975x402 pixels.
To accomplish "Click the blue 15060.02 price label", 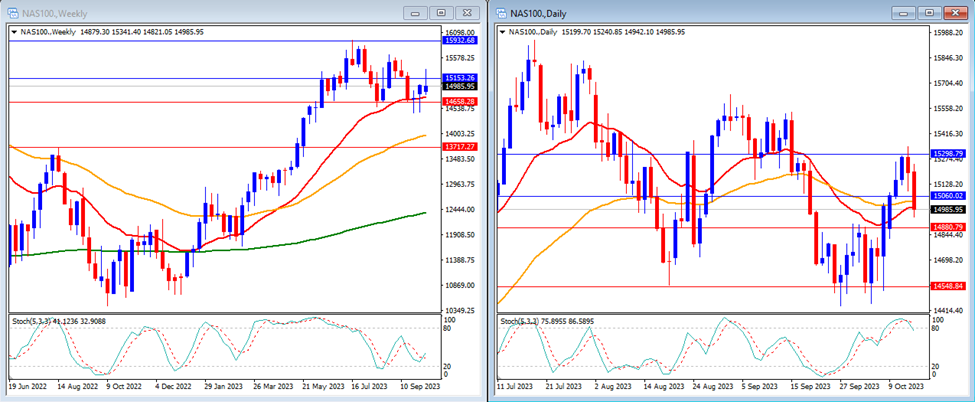I will [948, 195].
